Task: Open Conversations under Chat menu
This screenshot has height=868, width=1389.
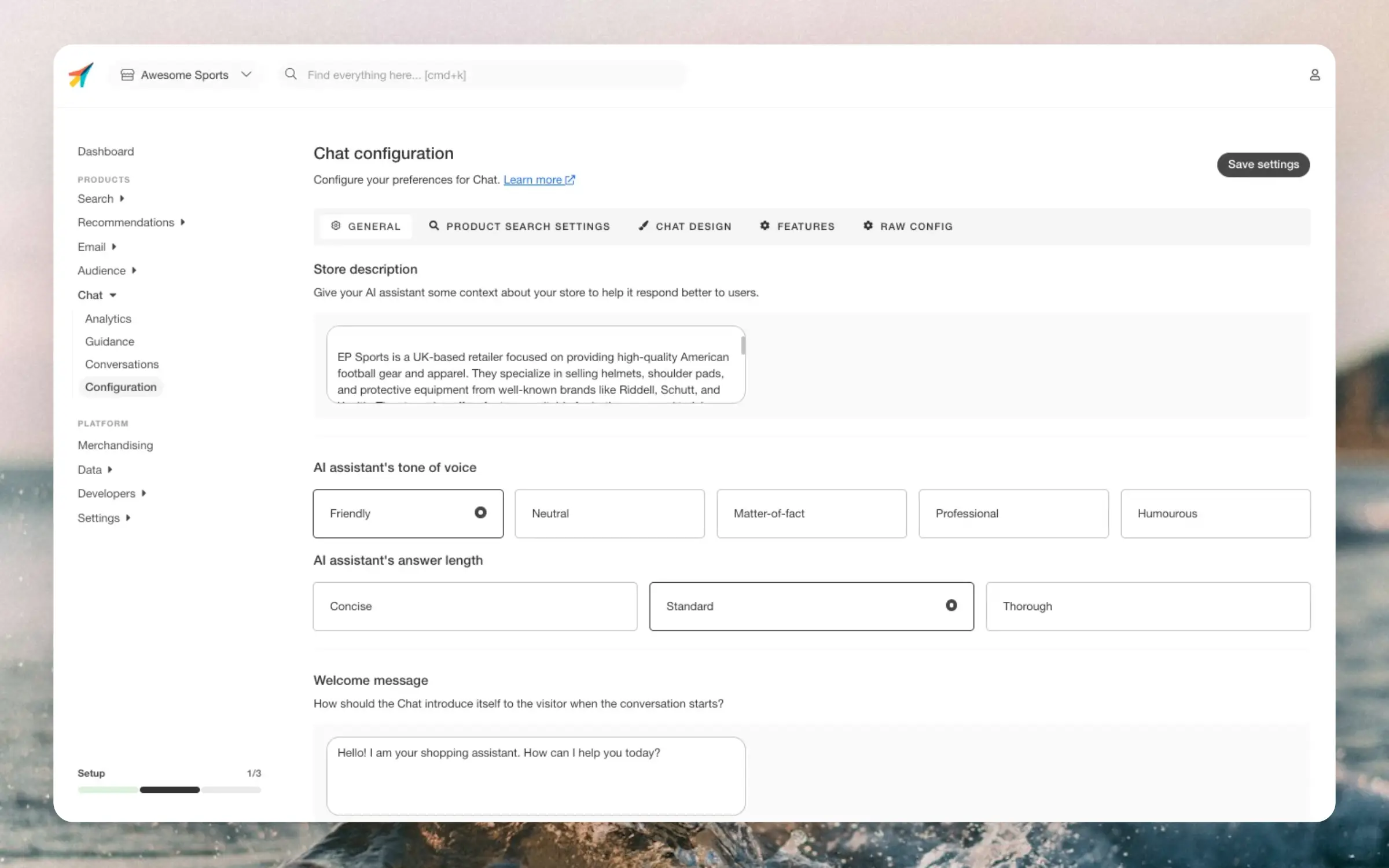Action: click(x=122, y=364)
